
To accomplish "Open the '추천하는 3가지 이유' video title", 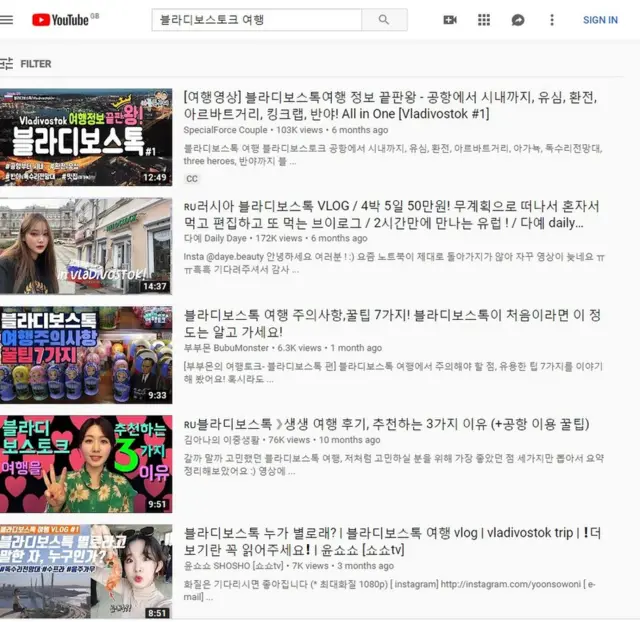I will [387, 424].
